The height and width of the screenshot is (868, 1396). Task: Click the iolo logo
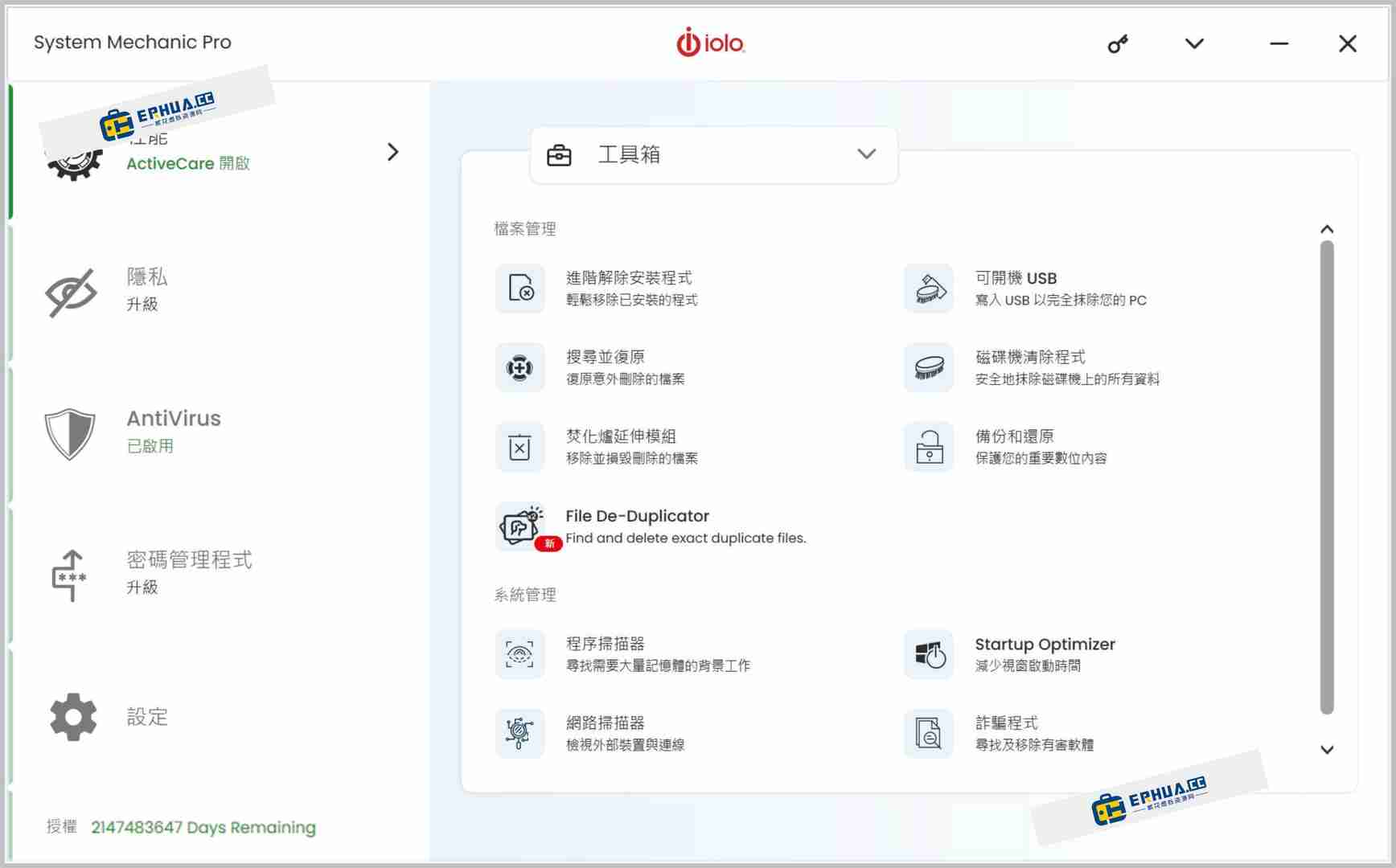point(711,43)
